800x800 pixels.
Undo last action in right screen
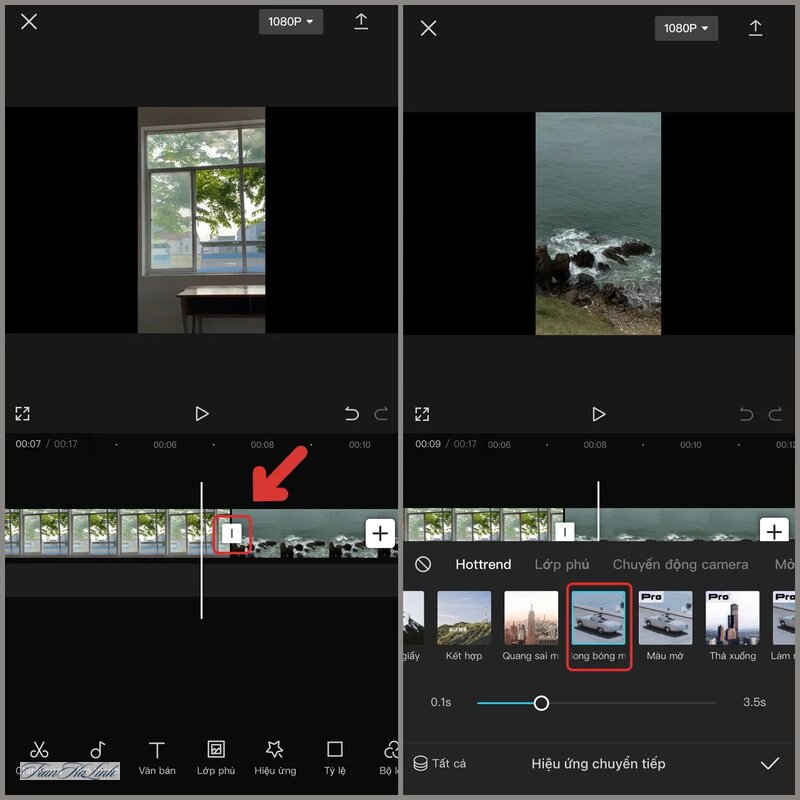point(746,414)
